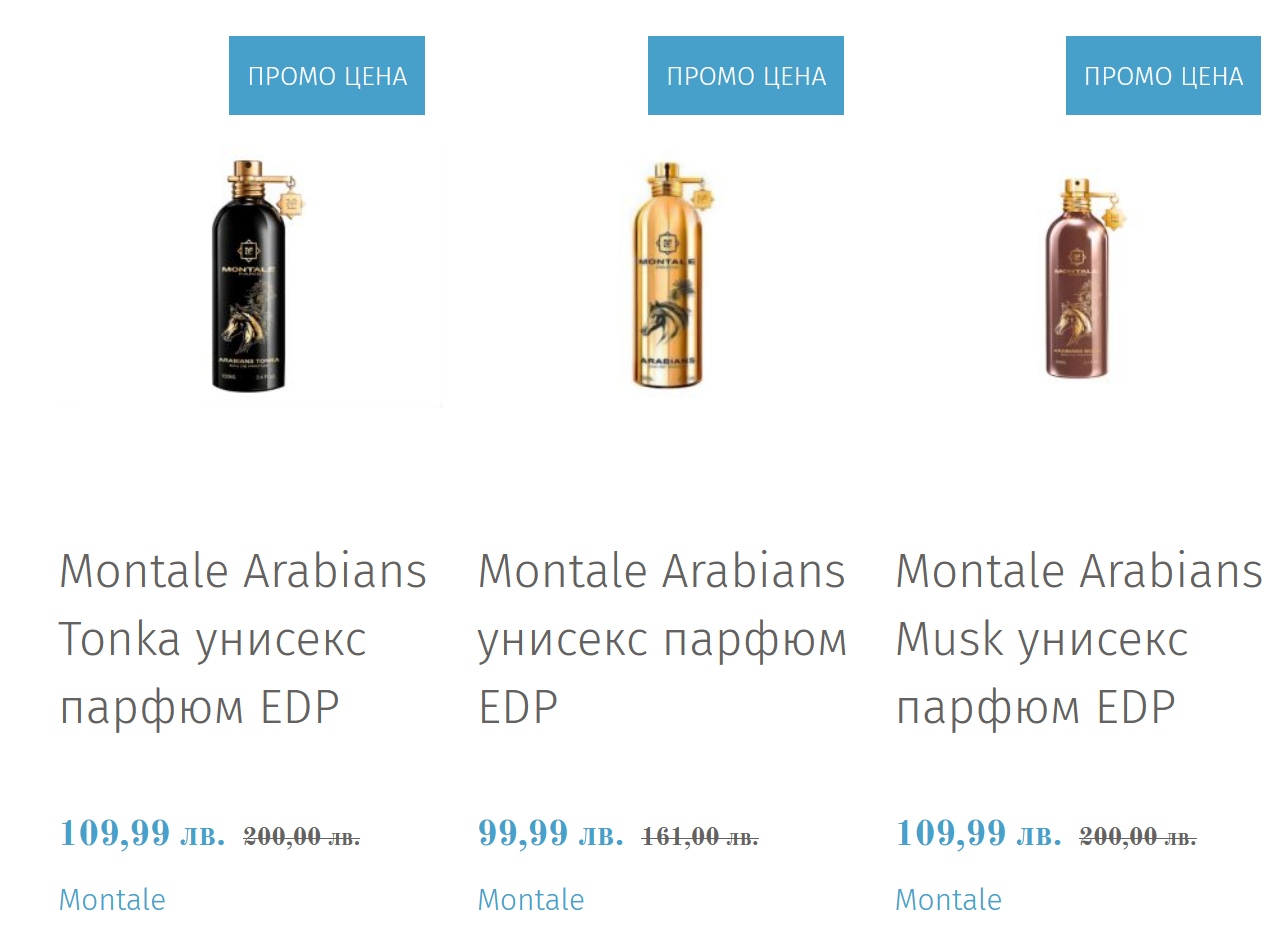This screenshot has height=947, width=1281.
Task: Click the 99,99 лв. promo price
Action: (551, 833)
